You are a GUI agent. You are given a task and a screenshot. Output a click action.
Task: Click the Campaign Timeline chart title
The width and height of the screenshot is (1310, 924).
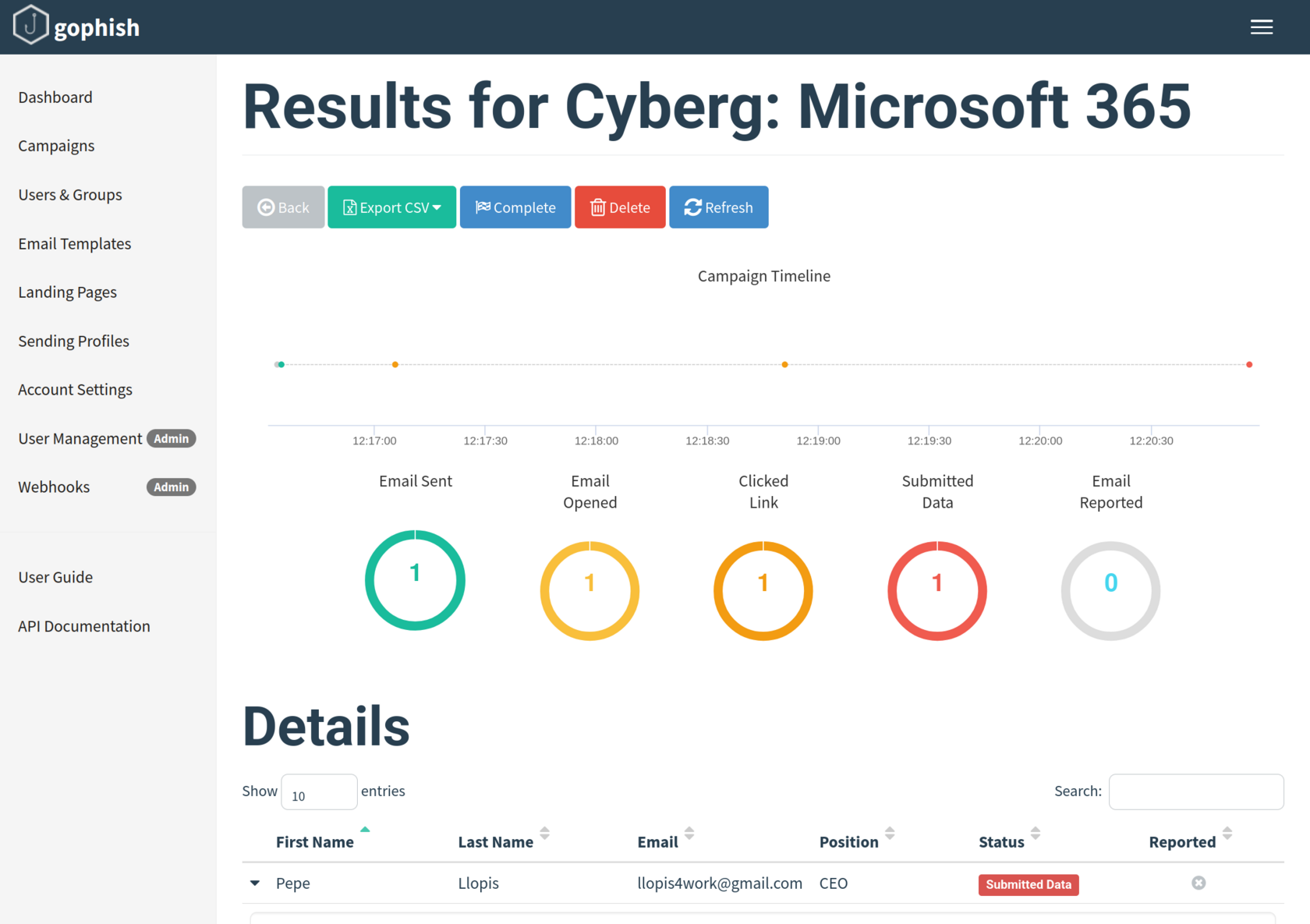pos(764,276)
